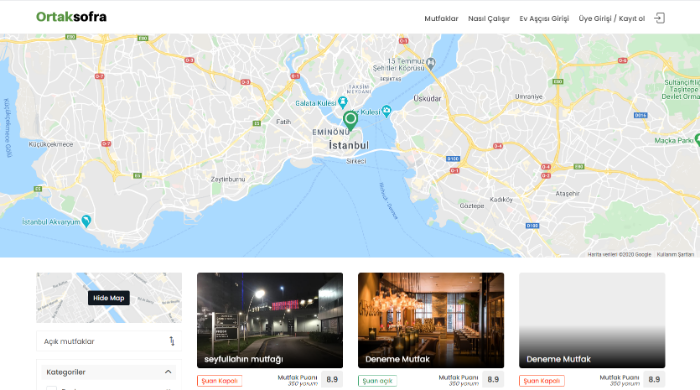Click the 15 Temmuz Şehitler Köprüsü marker

[x=430, y=63]
